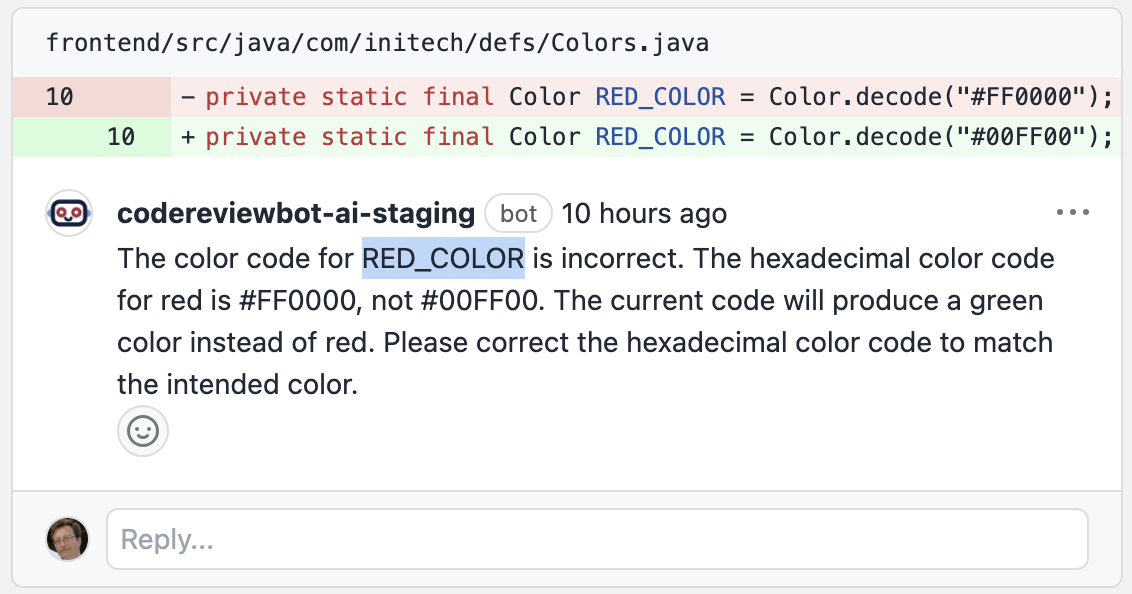Click line number 10 on added line
The width and height of the screenshot is (1132, 594).
point(120,136)
